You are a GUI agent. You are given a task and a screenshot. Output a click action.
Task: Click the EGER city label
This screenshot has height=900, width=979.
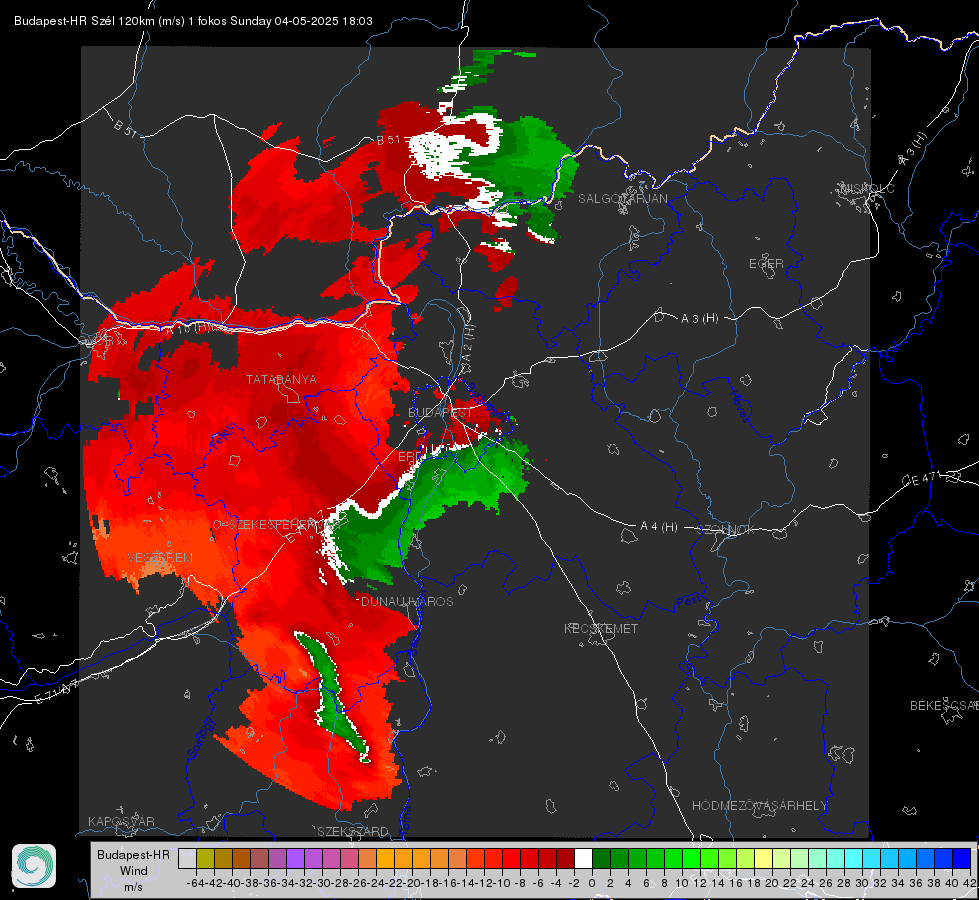coord(766,264)
